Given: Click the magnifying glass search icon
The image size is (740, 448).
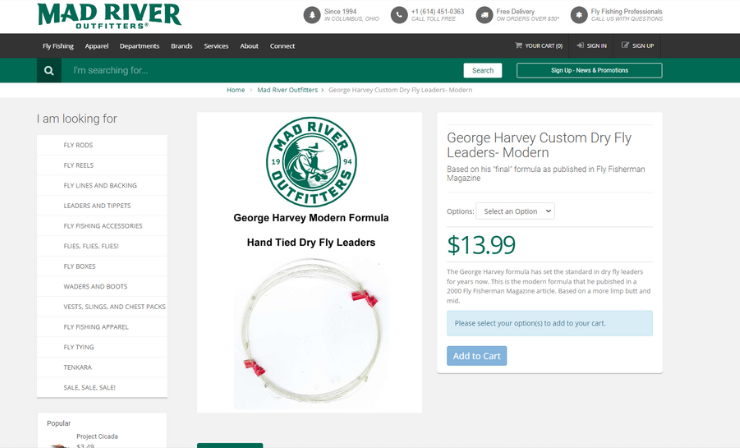Looking at the screenshot, I should tap(49, 70).
